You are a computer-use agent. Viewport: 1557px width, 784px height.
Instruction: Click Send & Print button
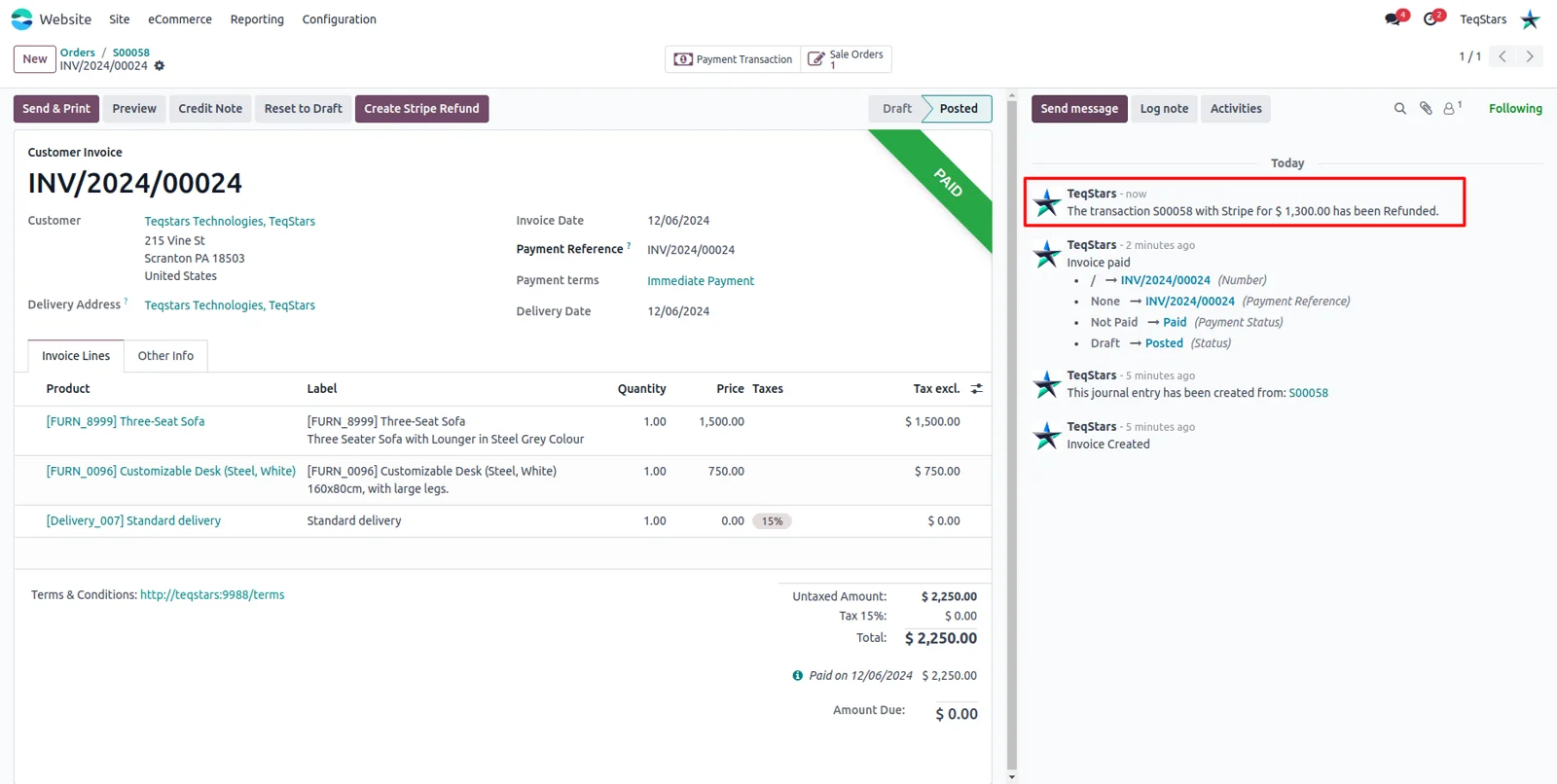click(x=56, y=109)
